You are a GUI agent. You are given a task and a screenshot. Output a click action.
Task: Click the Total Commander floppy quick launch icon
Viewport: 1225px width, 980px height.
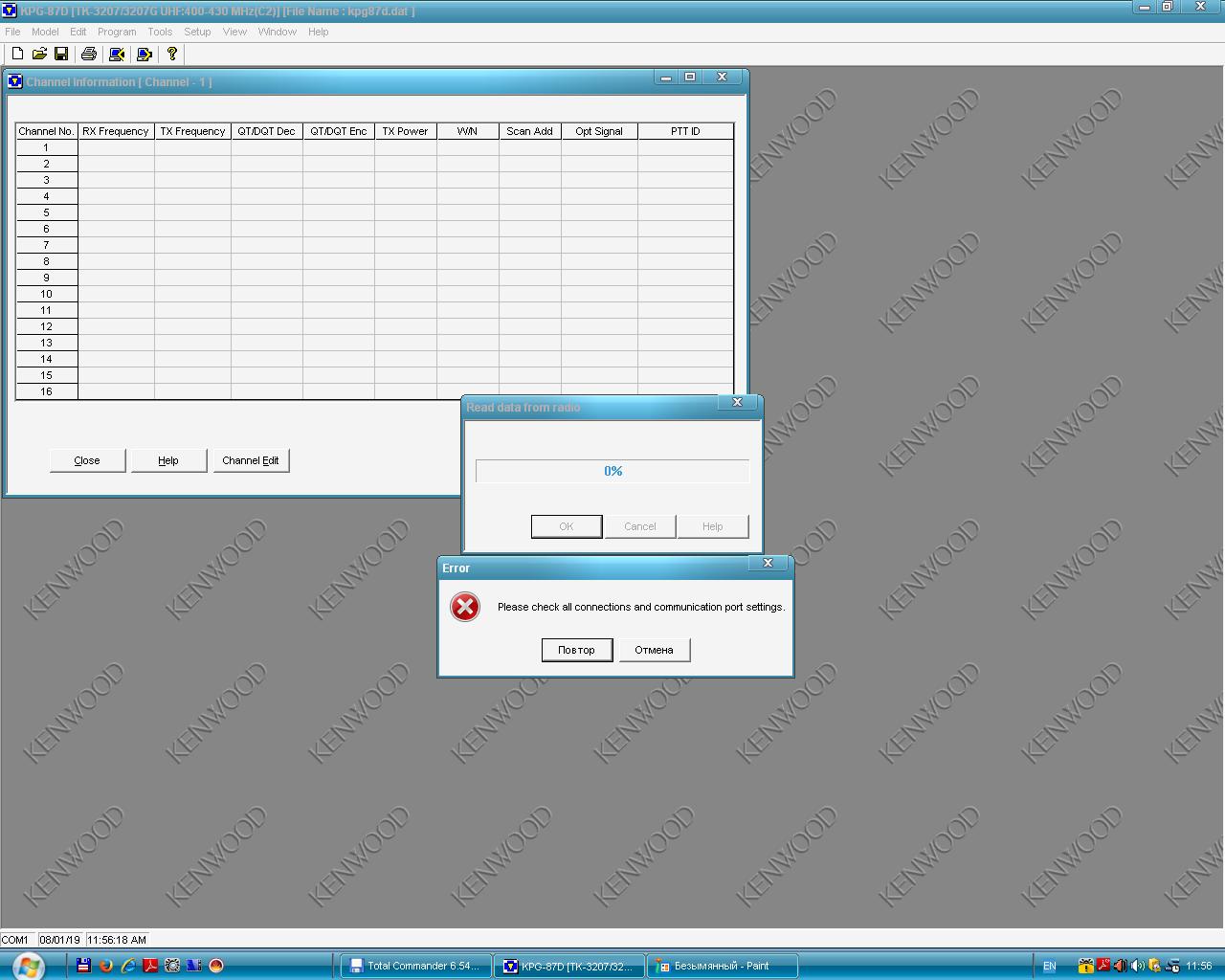pyautogui.click(x=84, y=966)
